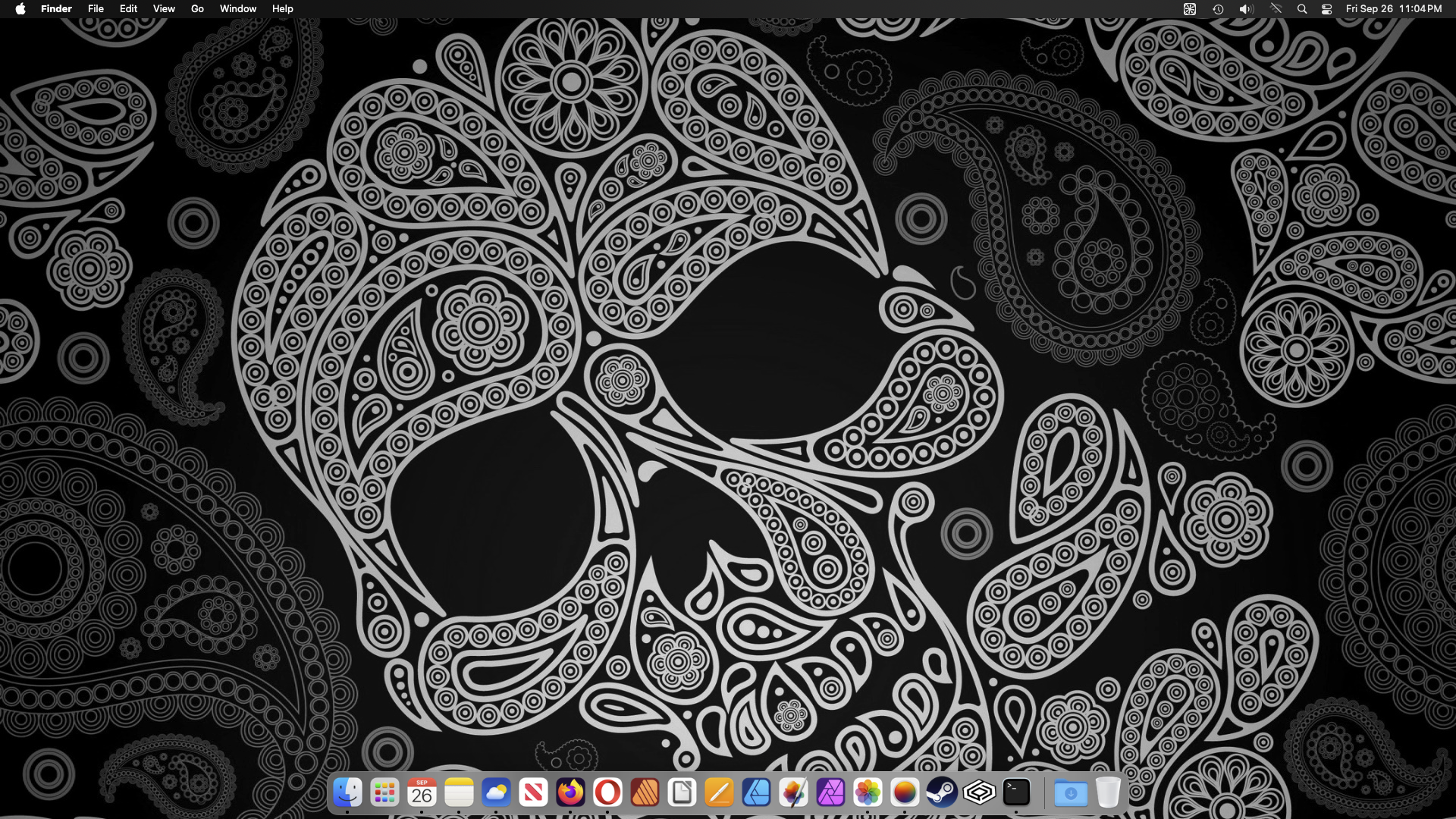Screen dimensions: 1456x819
Task: Open the Apple menu
Action: point(20,9)
